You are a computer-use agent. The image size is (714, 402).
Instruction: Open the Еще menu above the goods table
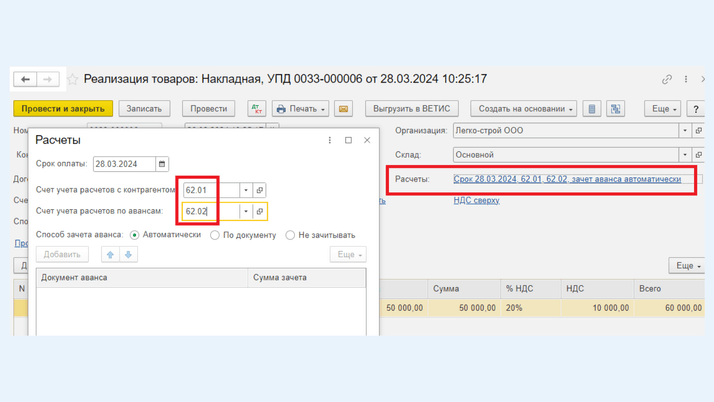[687, 265]
